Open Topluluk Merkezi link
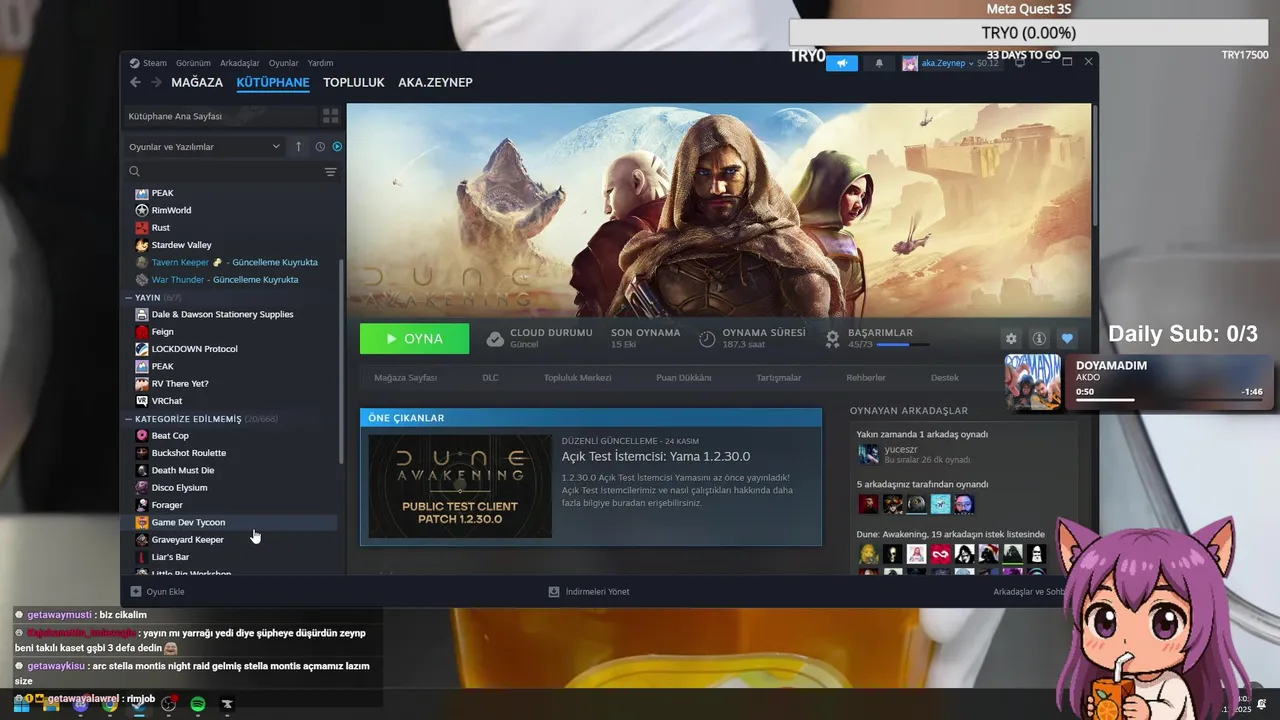Screen dimensions: 1280x720 pyautogui.click(x=577, y=378)
